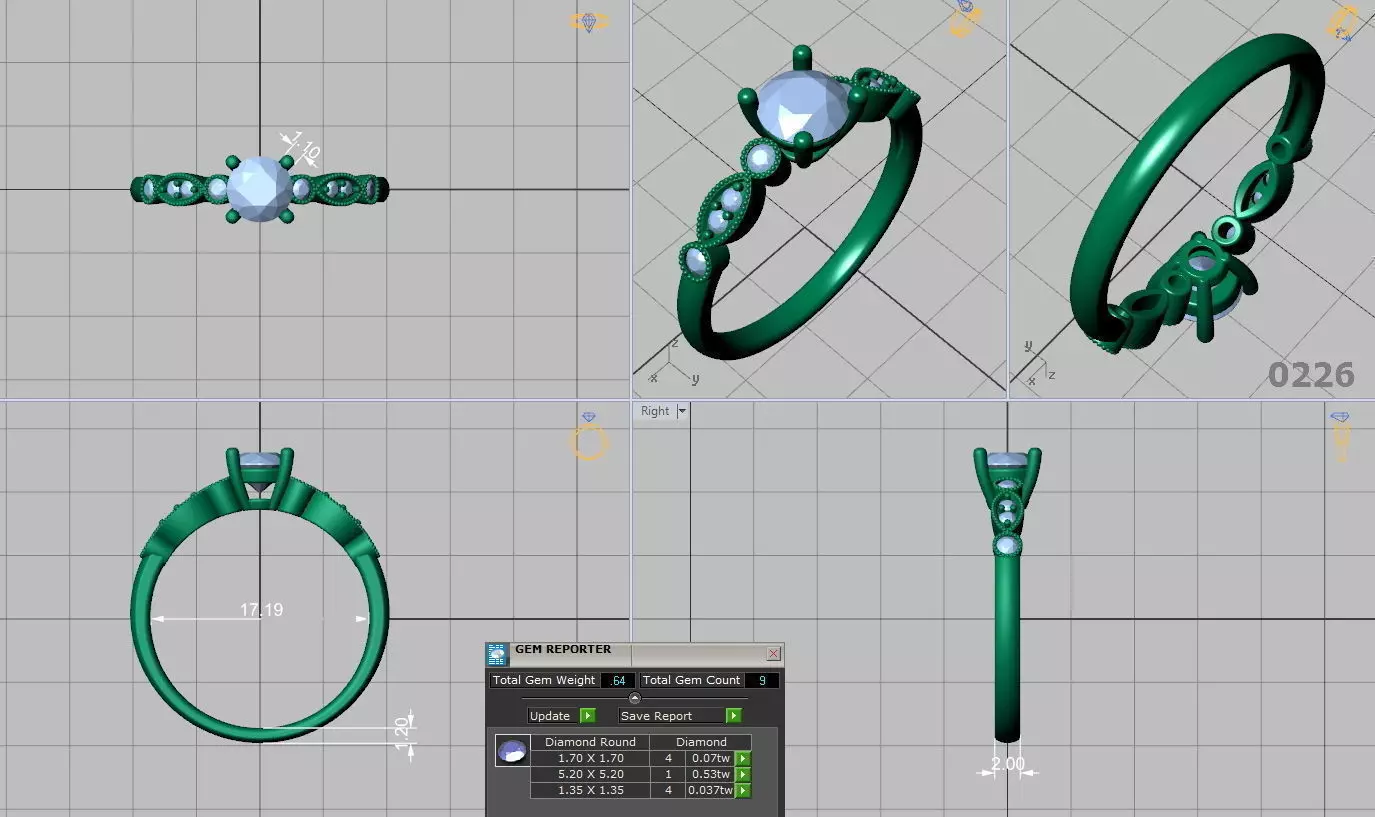Click the top view ring icon
The height and width of the screenshot is (817, 1375).
[590, 21]
